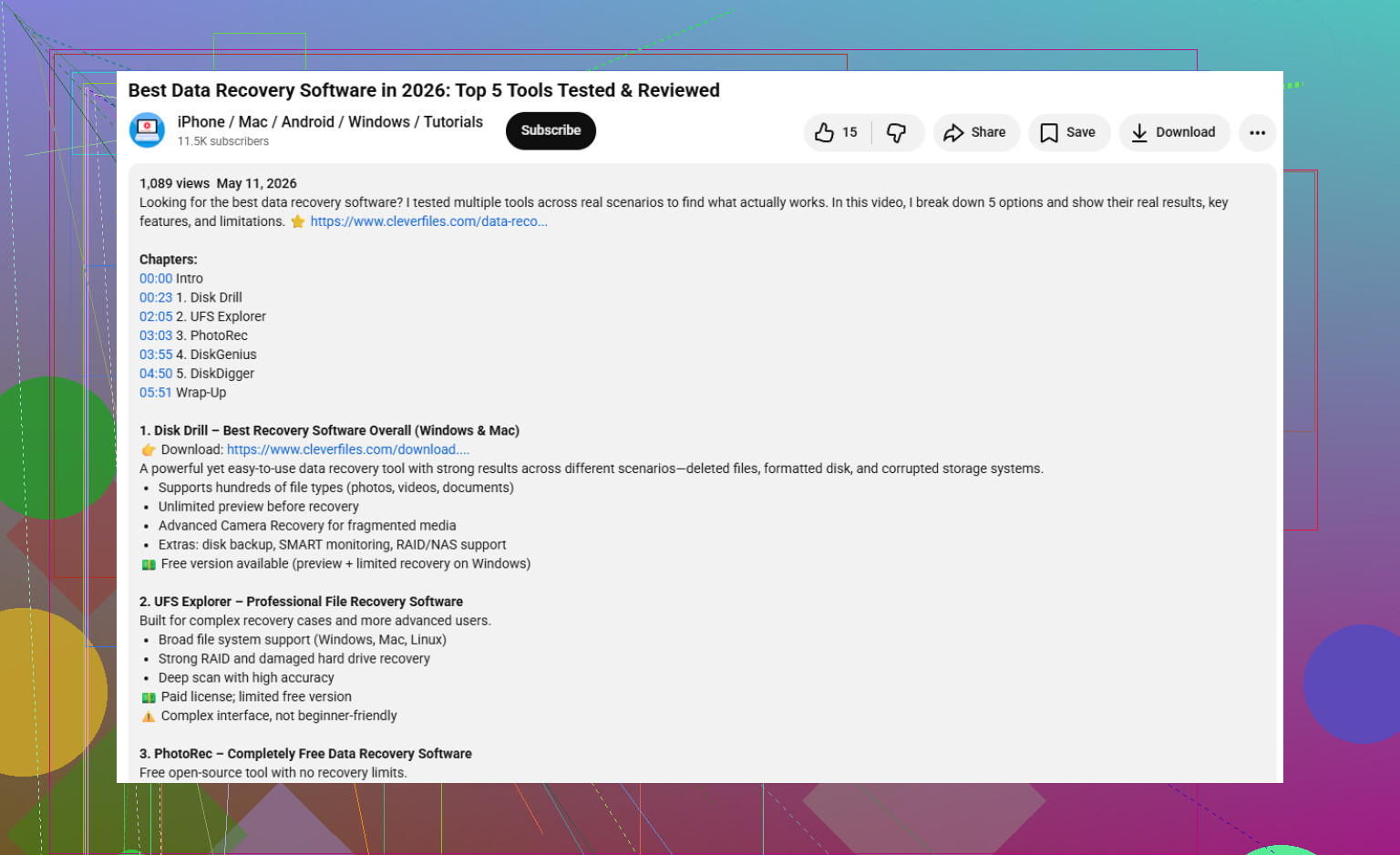Jump to 03:55 DiskGenius chapter
Image resolution: width=1400 pixels, height=855 pixels.
pyautogui.click(x=156, y=355)
